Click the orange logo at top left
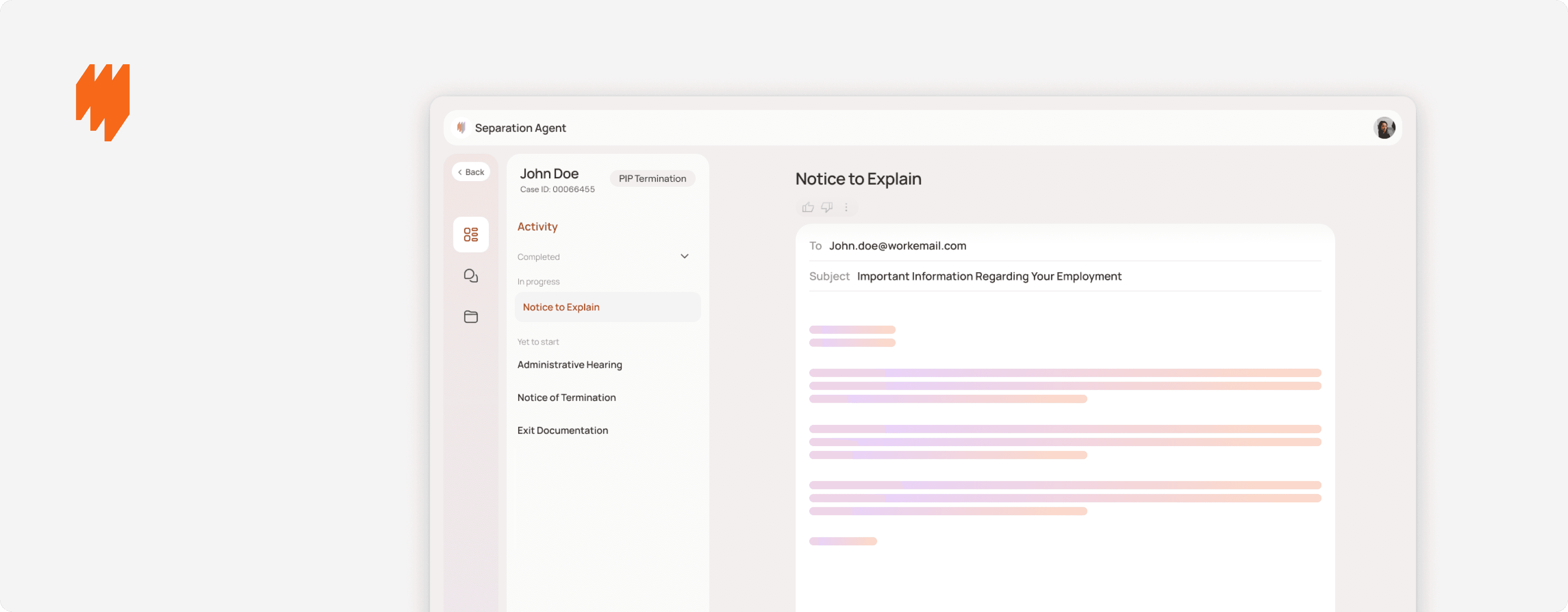Viewport: 1568px width, 612px height. coord(102,102)
